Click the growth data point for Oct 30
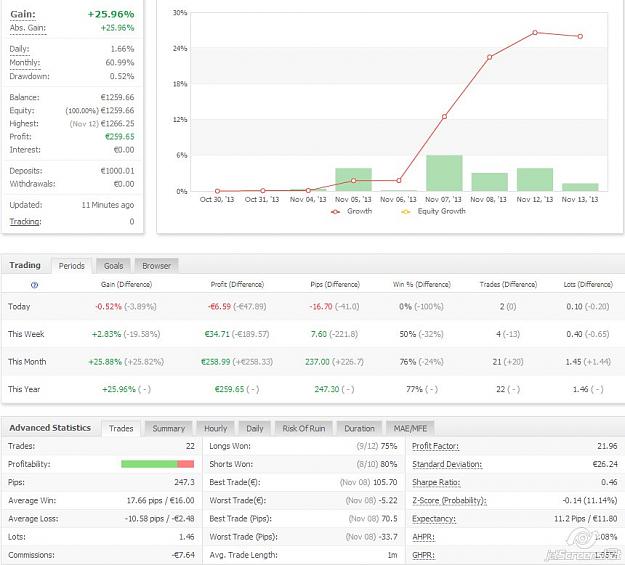This screenshot has height=565, width=625. [217, 191]
